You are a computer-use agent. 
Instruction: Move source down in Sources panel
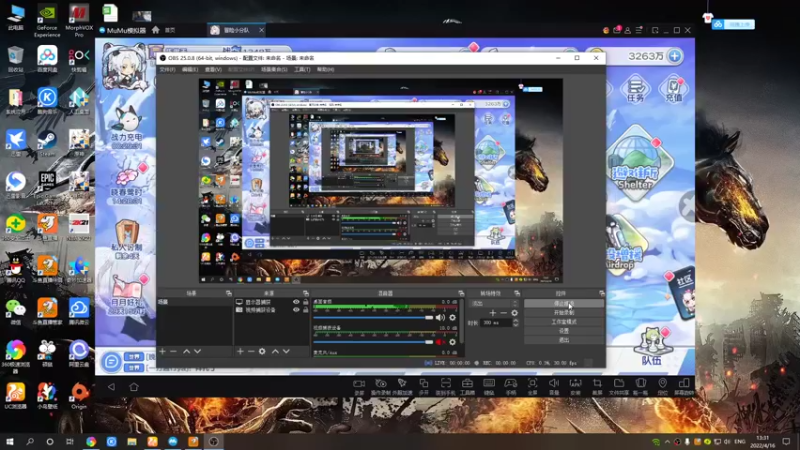[286, 352]
